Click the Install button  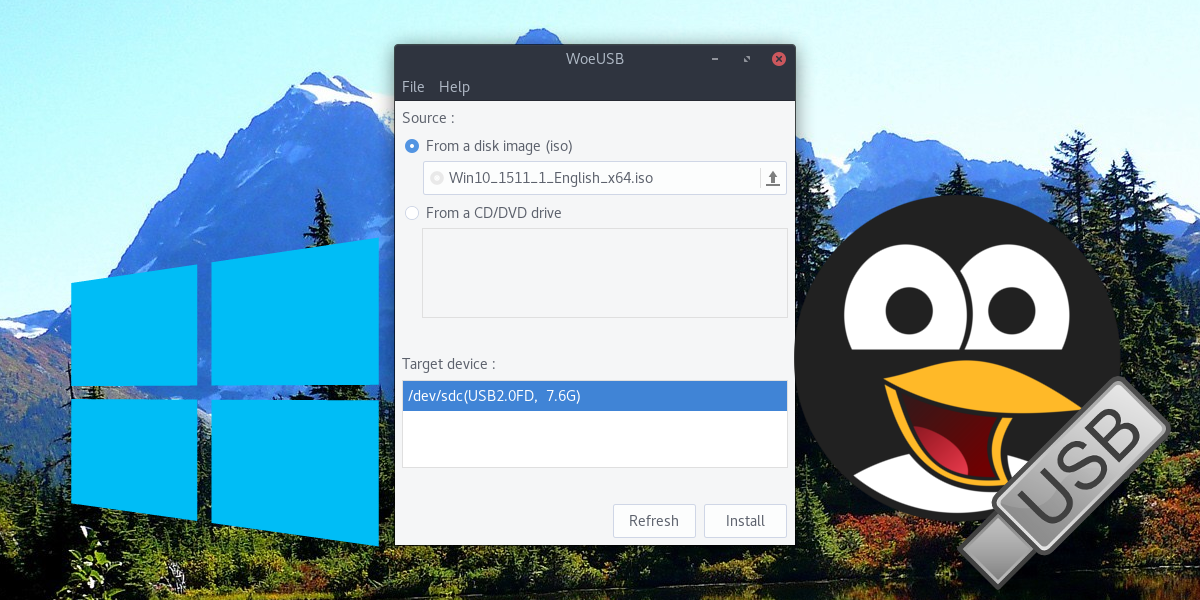click(x=745, y=520)
